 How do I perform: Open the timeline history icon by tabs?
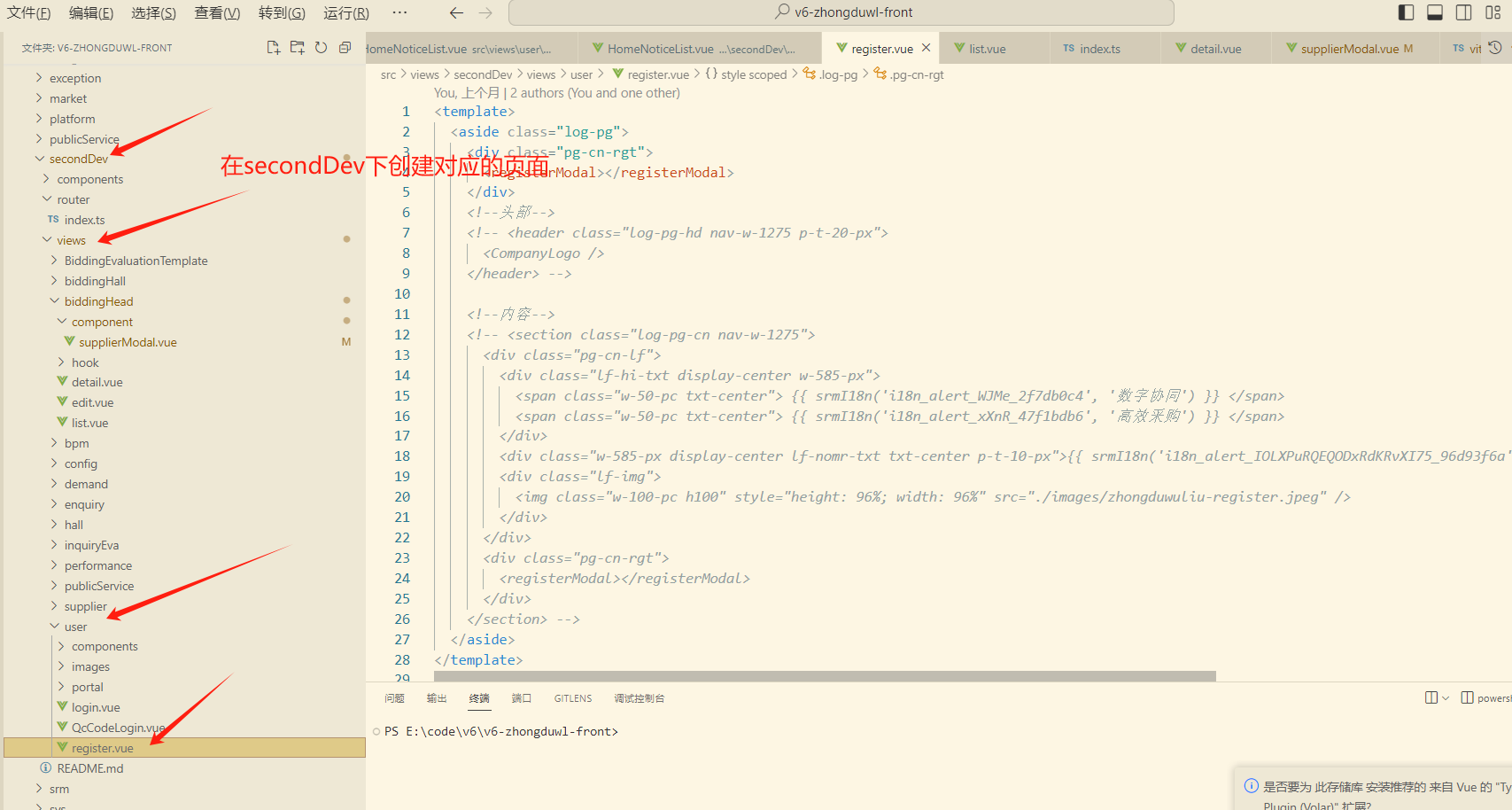click(x=1495, y=48)
